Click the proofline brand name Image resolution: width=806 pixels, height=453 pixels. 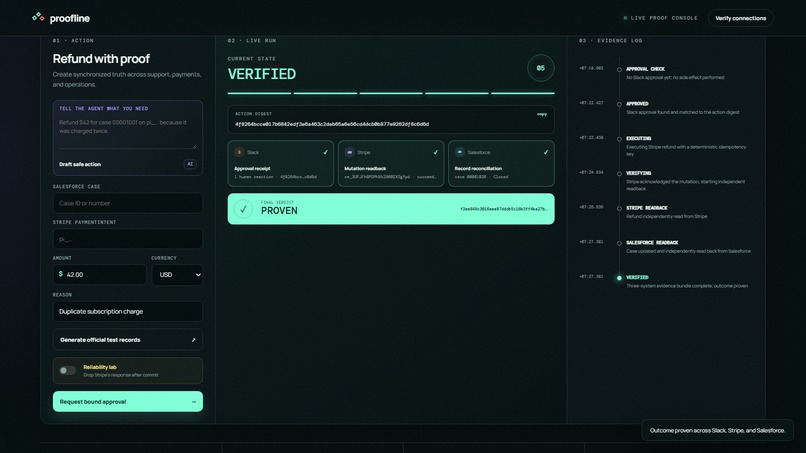point(69,19)
